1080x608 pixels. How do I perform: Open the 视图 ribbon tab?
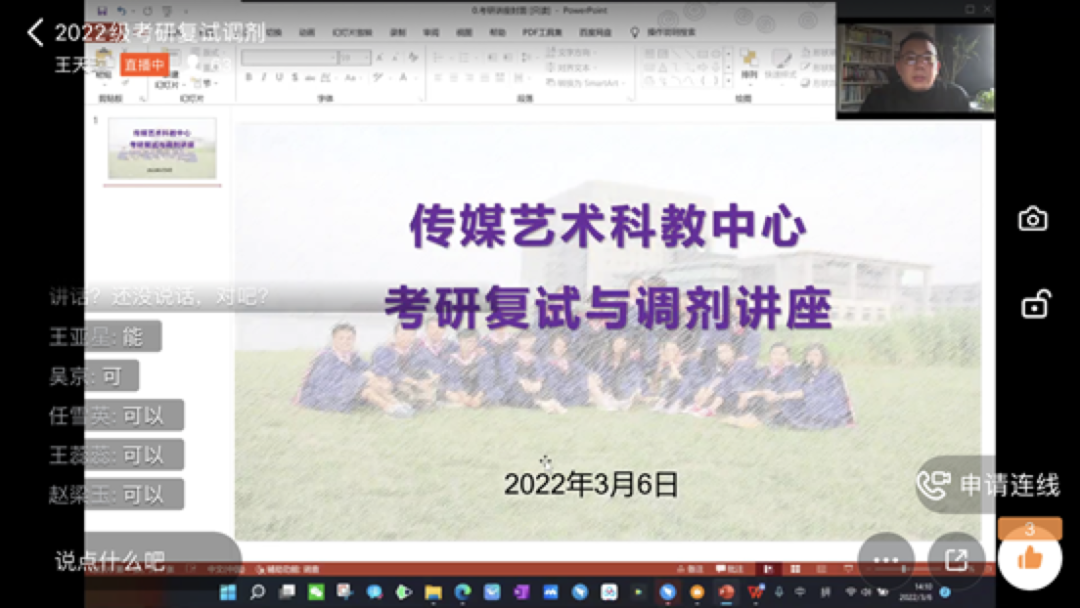click(x=464, y=32)
